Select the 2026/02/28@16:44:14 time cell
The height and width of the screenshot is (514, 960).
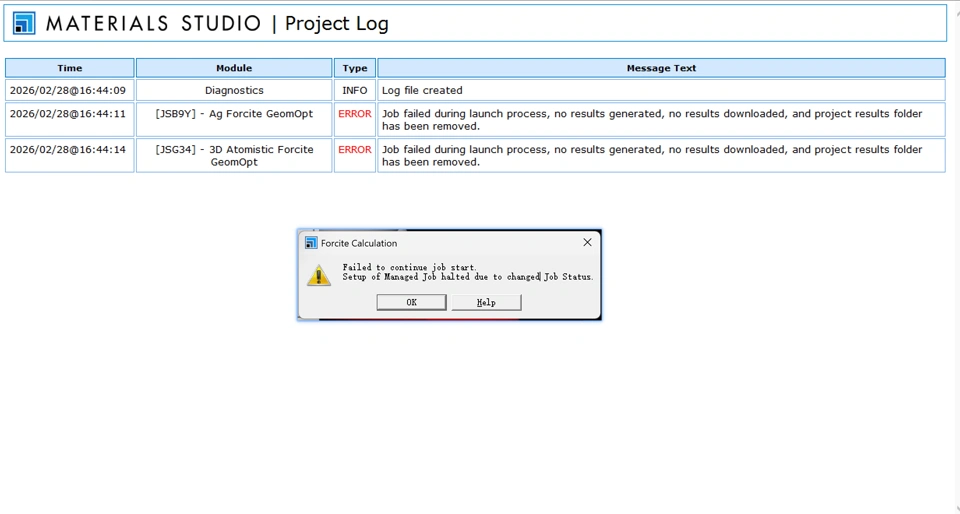(70, 155)
